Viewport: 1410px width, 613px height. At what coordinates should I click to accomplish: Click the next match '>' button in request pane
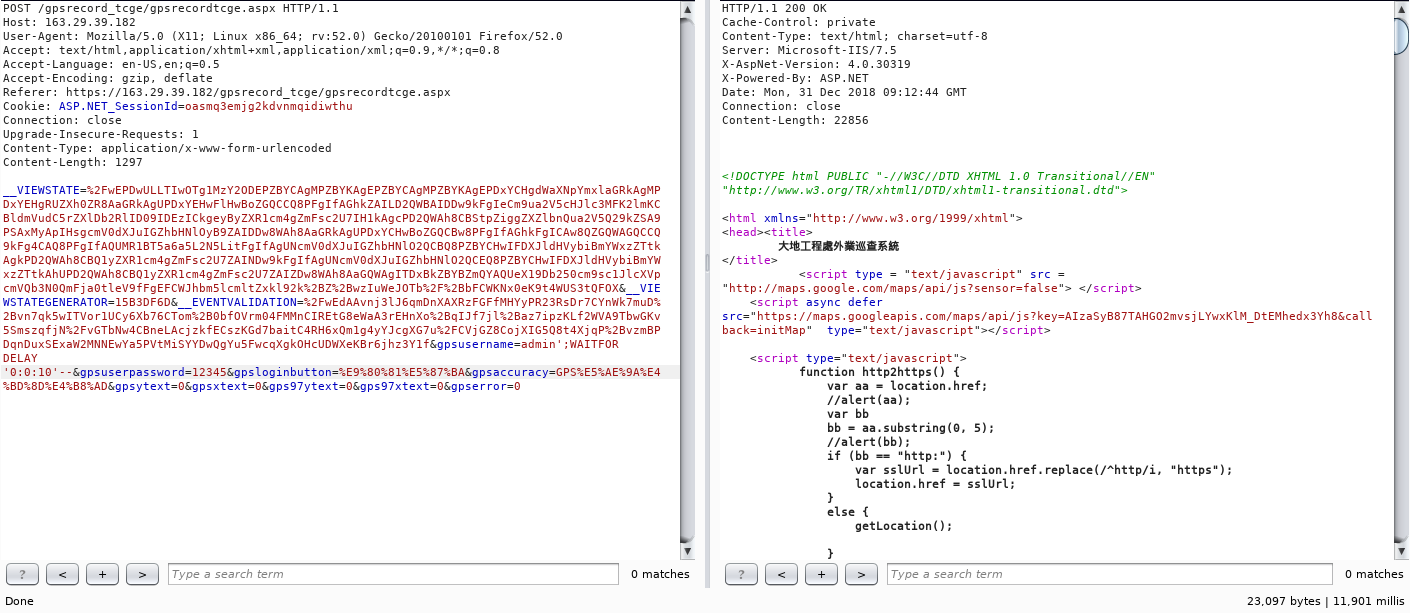click(x=142, y=574)
